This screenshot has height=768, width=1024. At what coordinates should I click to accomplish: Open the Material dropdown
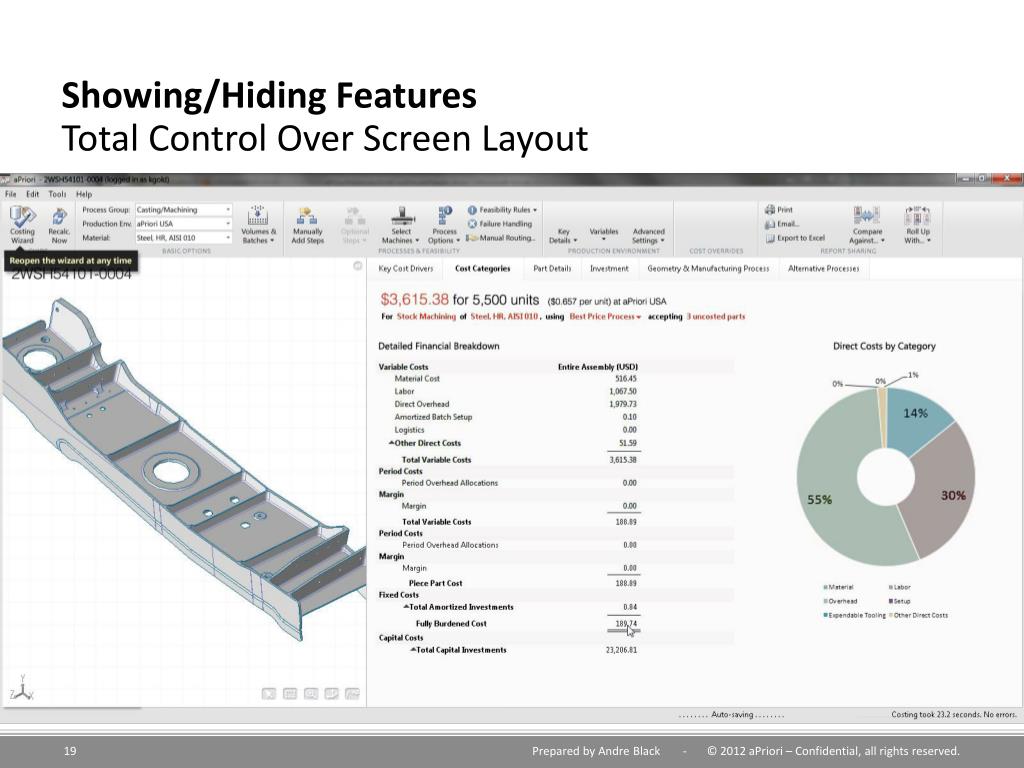point(184,238)
